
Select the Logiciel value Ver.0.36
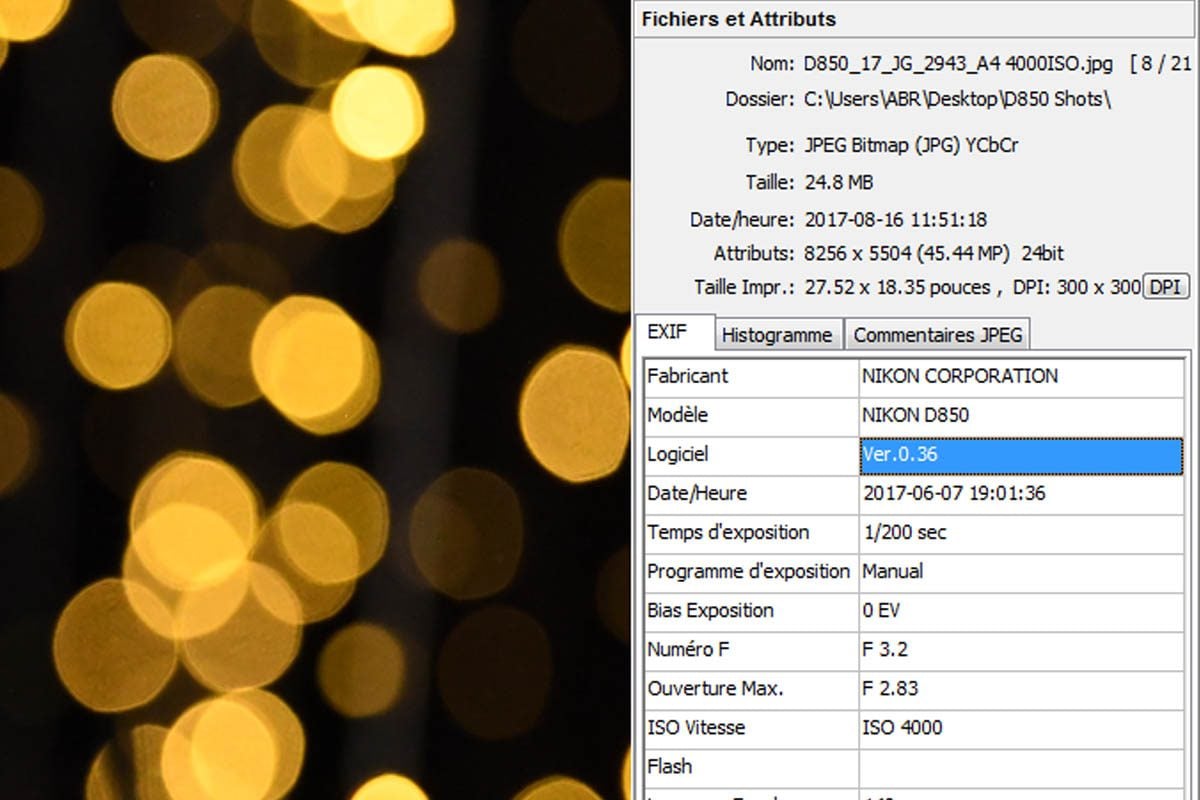[1021, 454]
